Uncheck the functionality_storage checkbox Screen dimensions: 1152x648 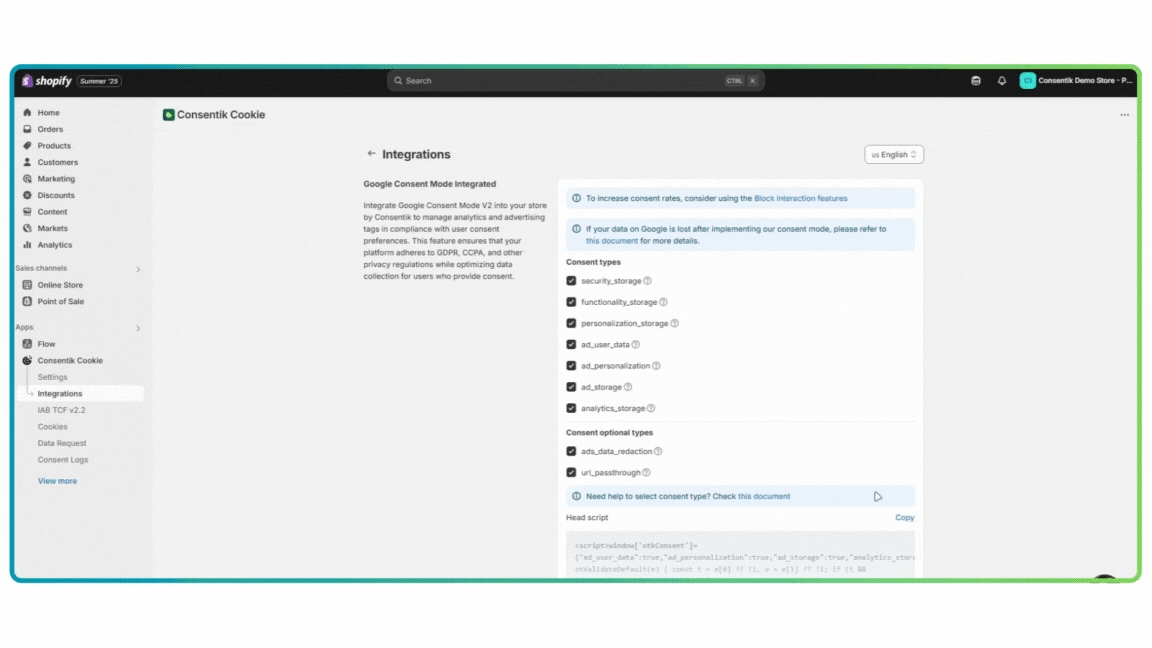571,302
